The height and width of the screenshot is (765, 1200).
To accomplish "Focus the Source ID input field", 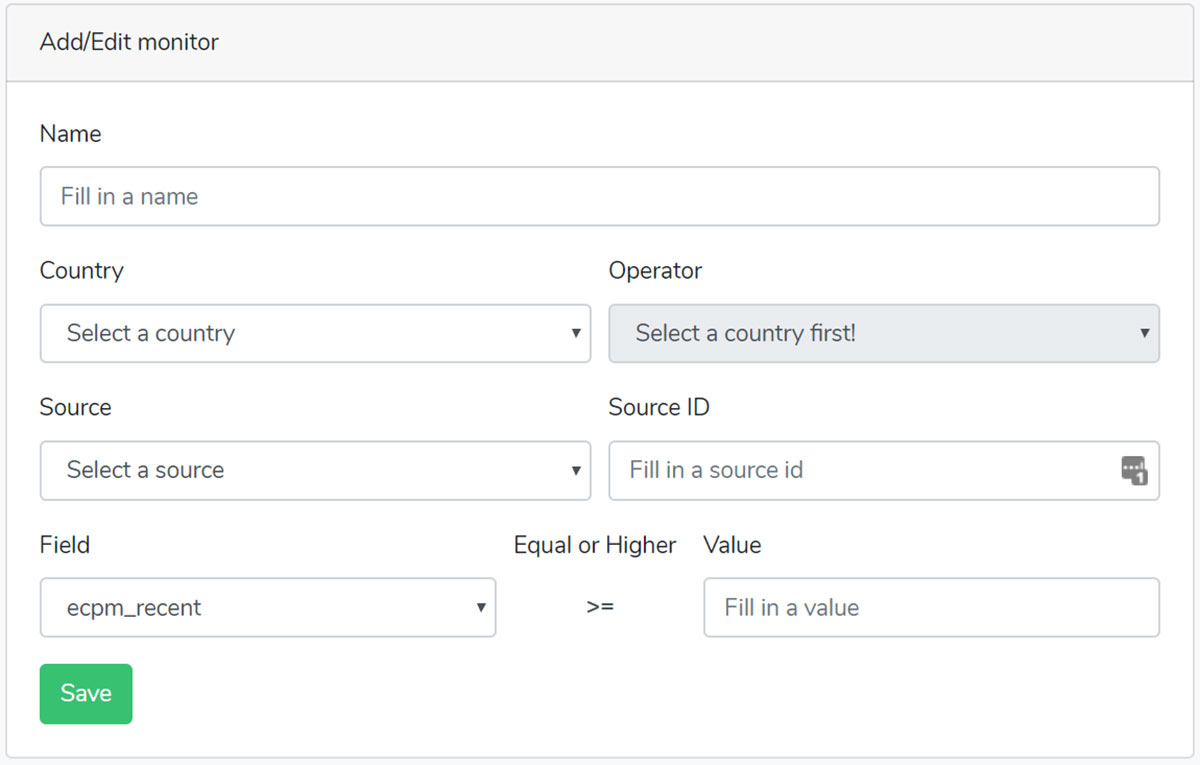I will tap(884, 470).
